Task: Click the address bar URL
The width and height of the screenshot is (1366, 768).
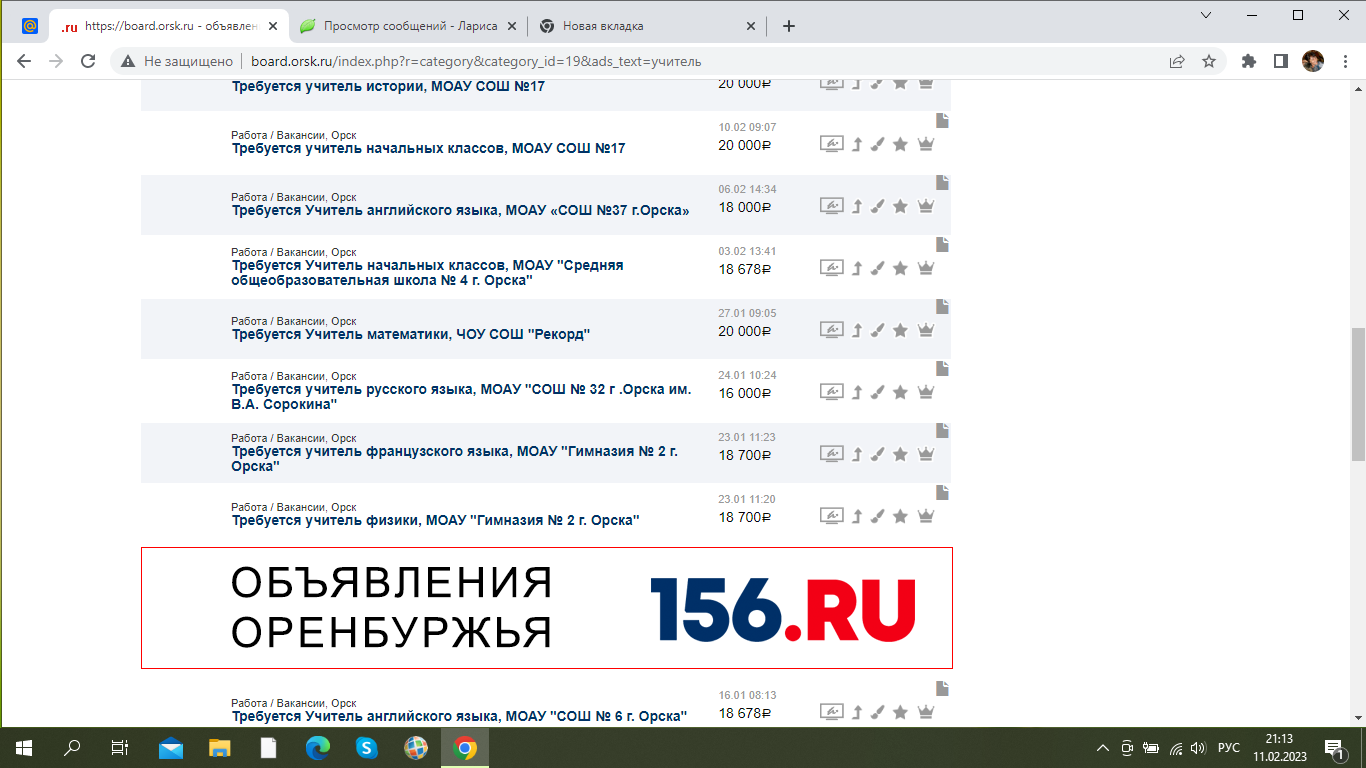Action: [x=476, y=61]
